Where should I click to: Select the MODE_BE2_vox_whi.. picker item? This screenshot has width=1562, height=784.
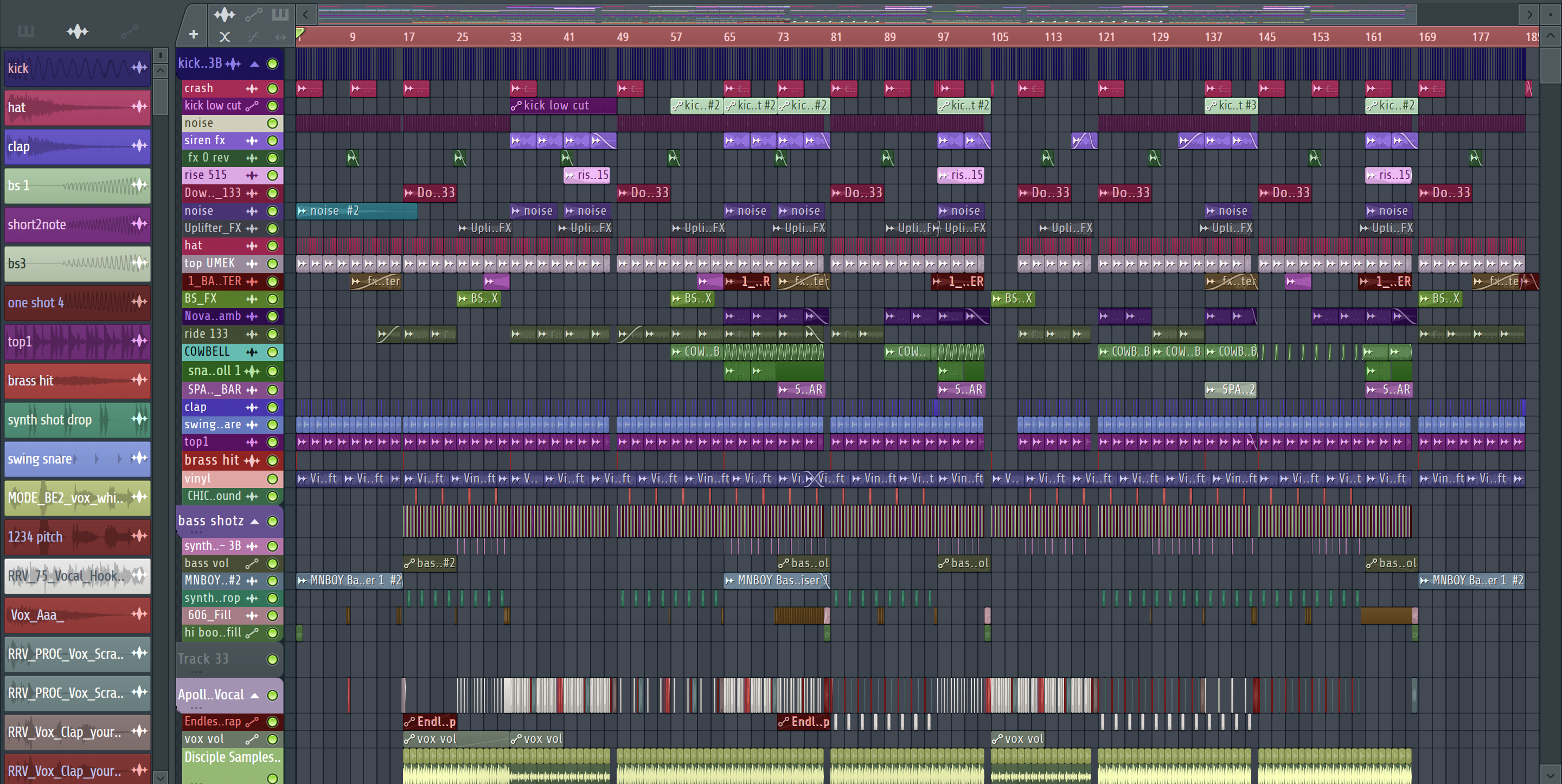coord(78,498)
